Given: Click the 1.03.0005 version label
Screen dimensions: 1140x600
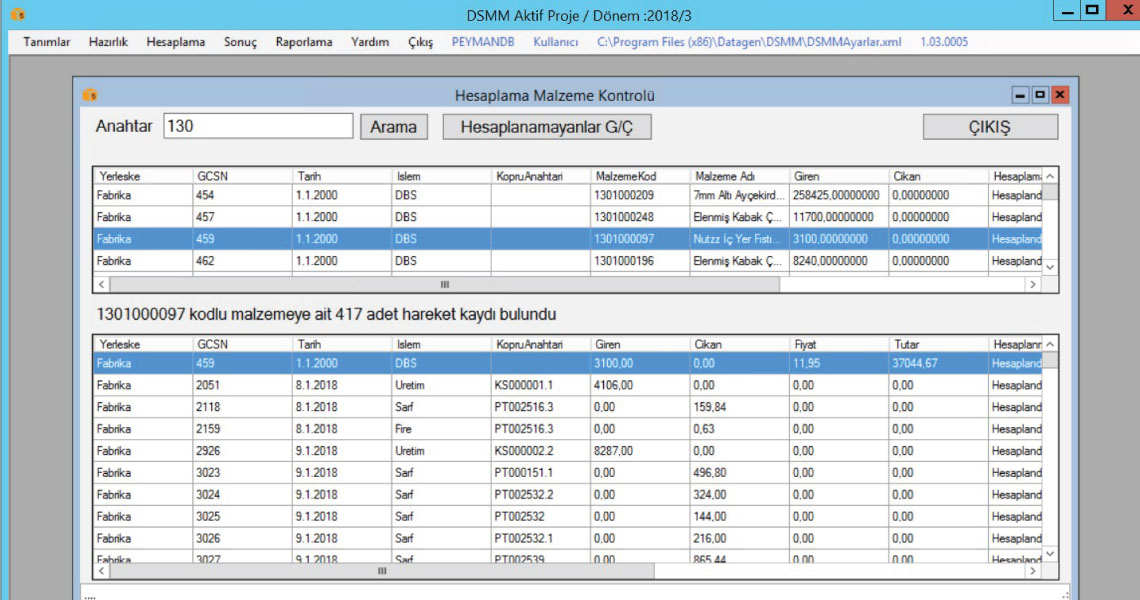Looking at the screenshot, I should [944, 42].
